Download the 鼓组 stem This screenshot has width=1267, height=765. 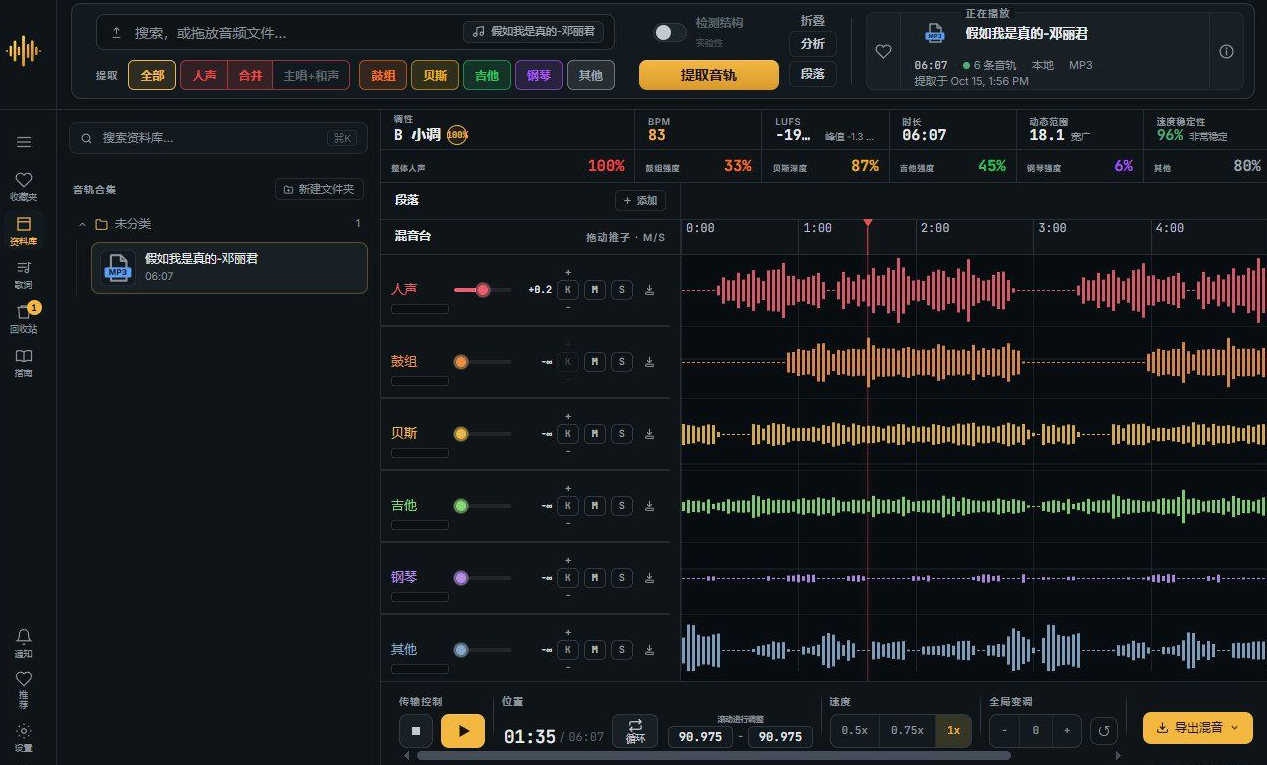tap(649, 362)
